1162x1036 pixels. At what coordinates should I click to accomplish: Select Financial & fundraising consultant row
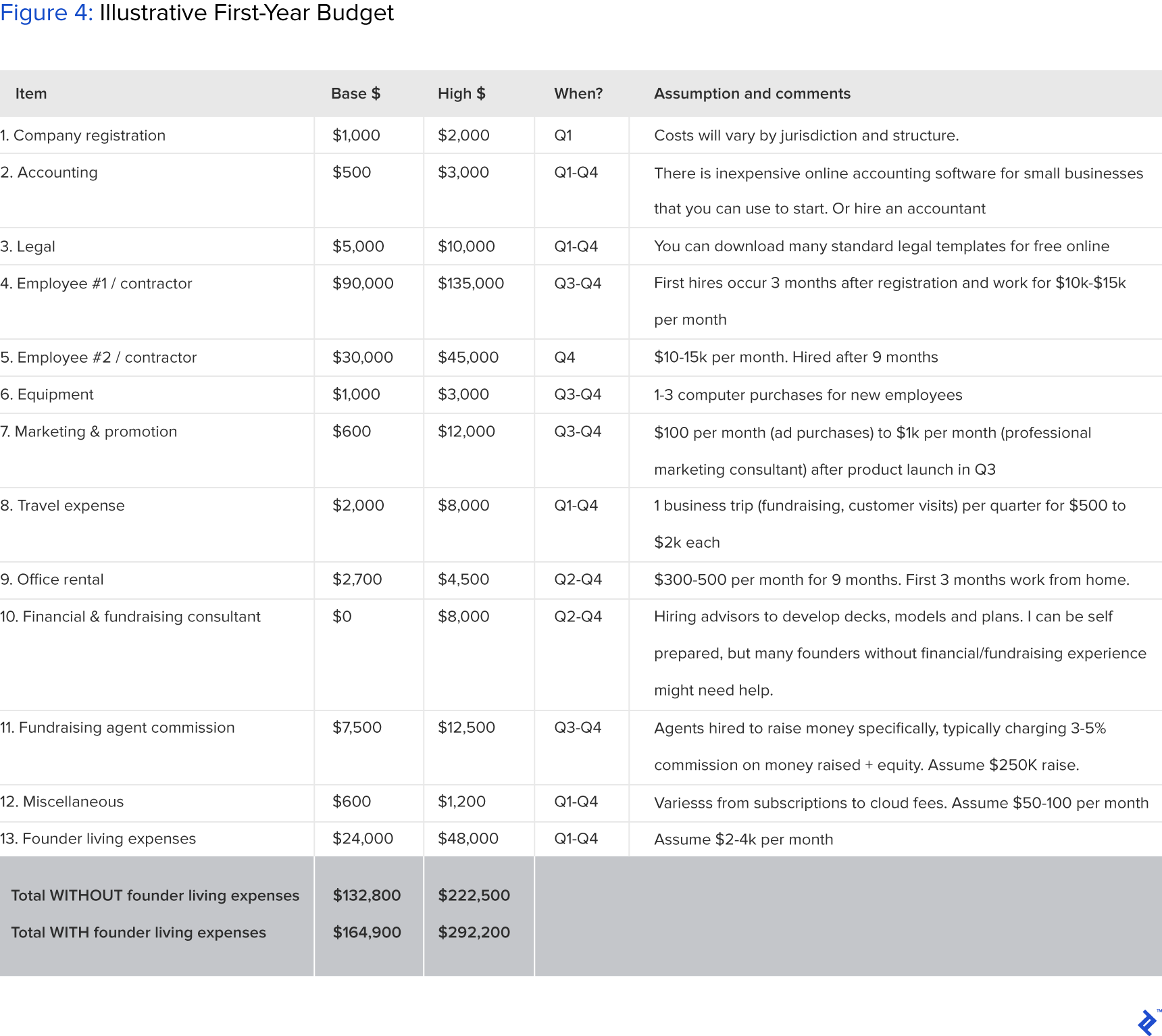point(581,654)
